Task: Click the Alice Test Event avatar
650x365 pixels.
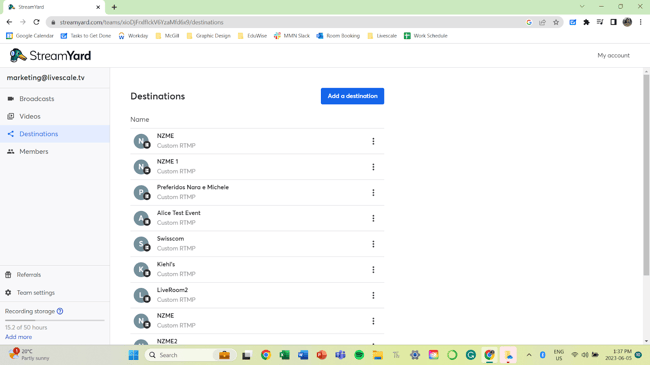Action: point(141,218)
